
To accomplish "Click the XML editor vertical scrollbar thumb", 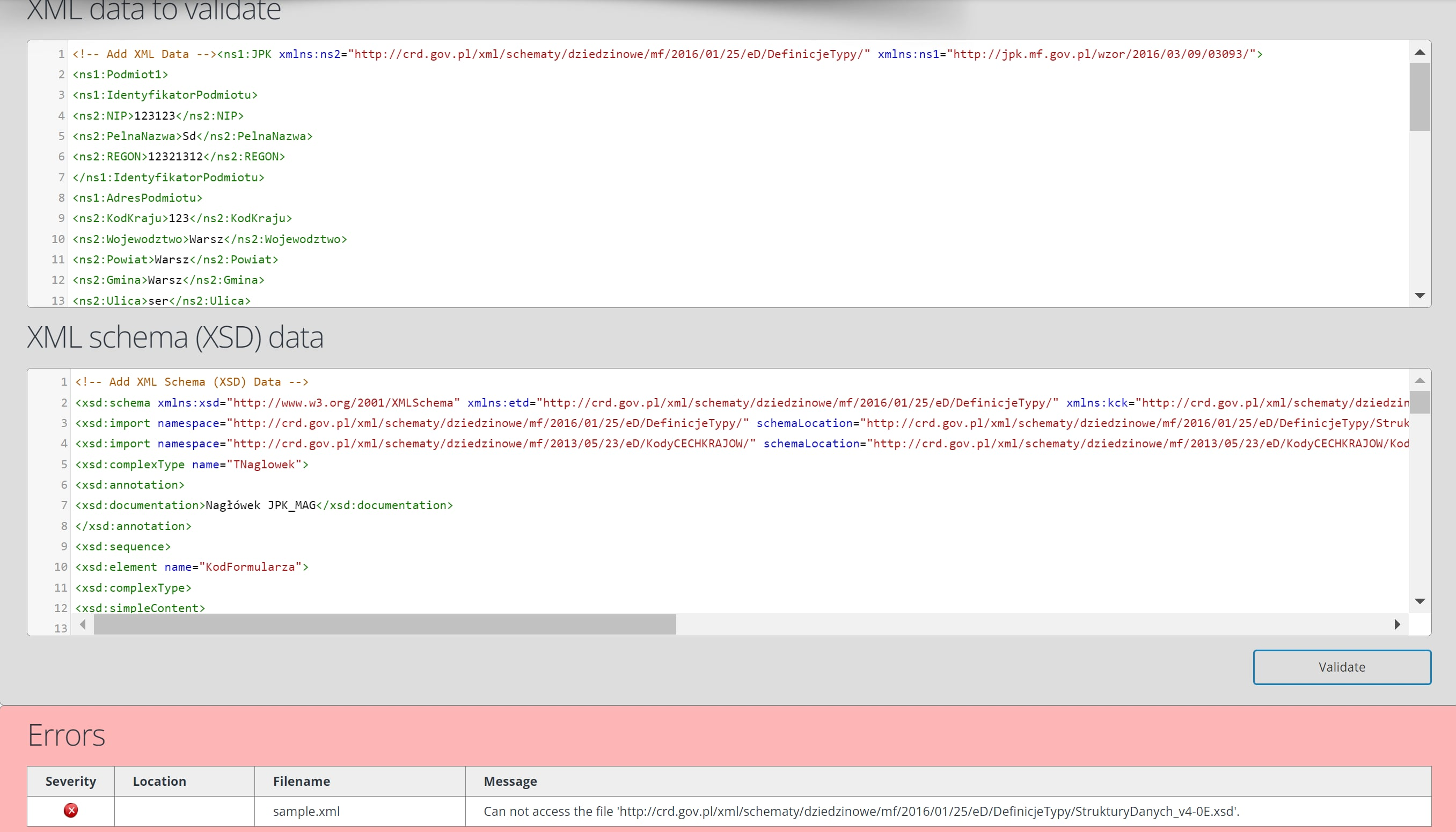I will pyautogui.click(x=1420, y=97).
